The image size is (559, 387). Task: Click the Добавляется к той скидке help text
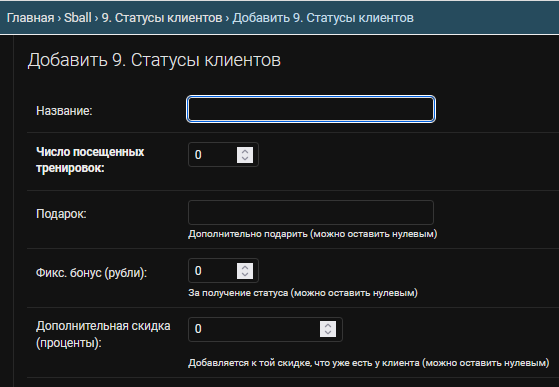pos(369,363)
